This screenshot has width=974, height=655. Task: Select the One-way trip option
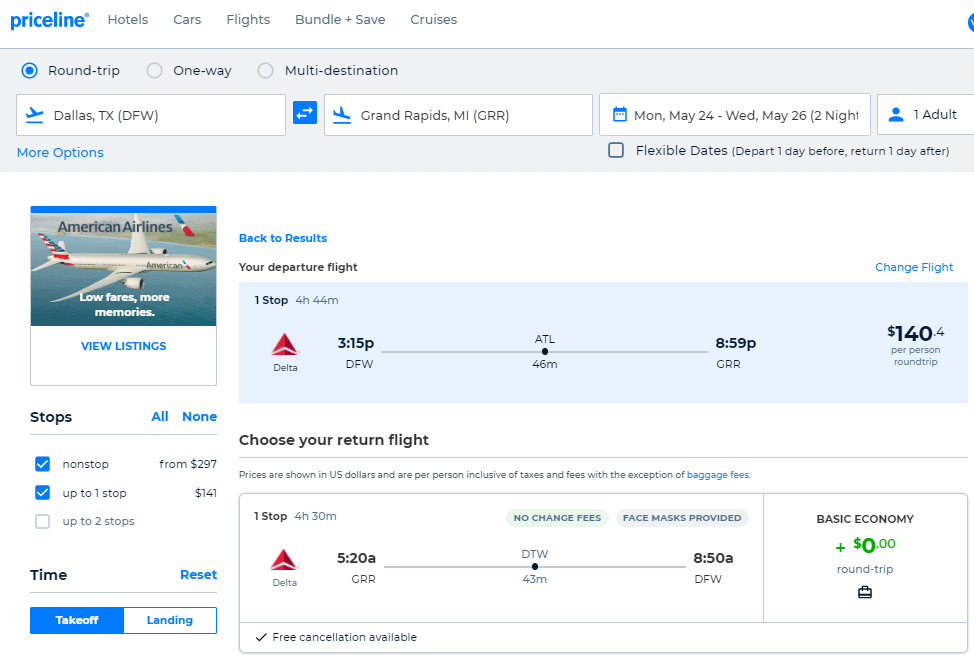[155, 70]
